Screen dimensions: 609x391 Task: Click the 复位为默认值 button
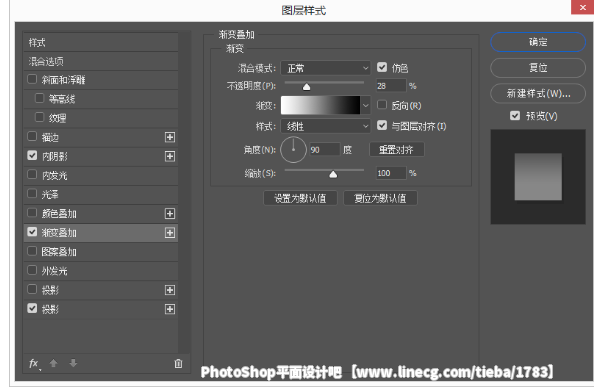tap(380, 198)
